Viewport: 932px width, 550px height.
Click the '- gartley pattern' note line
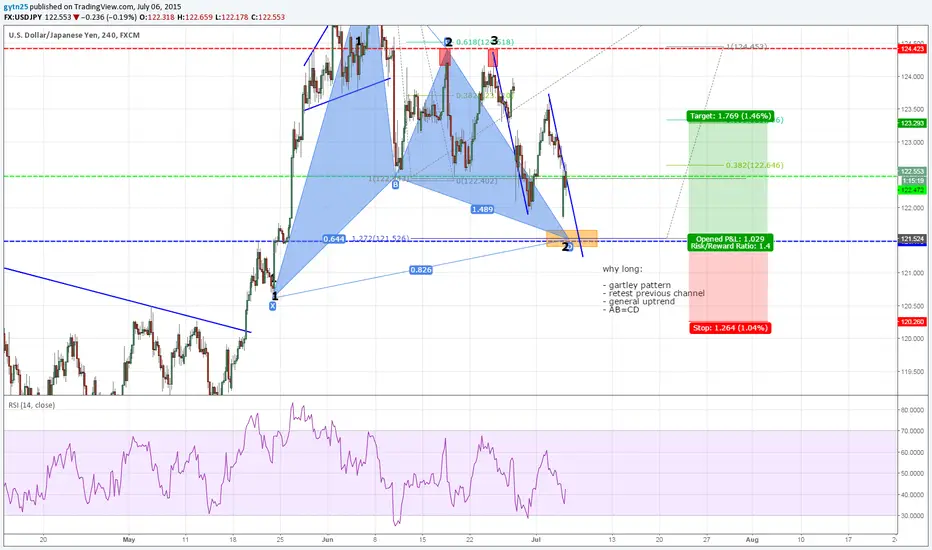(x=637, y=285)
